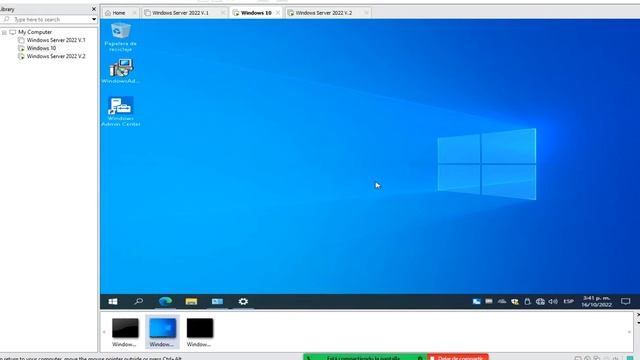Open the Papelera de reciclaje desktop icon
This screenshot has width=640, height=360.
[x=120, y=37]
